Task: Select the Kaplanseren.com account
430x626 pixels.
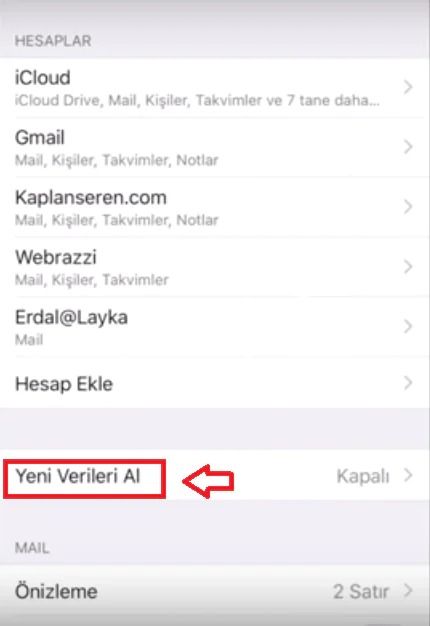Action: [215, 207]
